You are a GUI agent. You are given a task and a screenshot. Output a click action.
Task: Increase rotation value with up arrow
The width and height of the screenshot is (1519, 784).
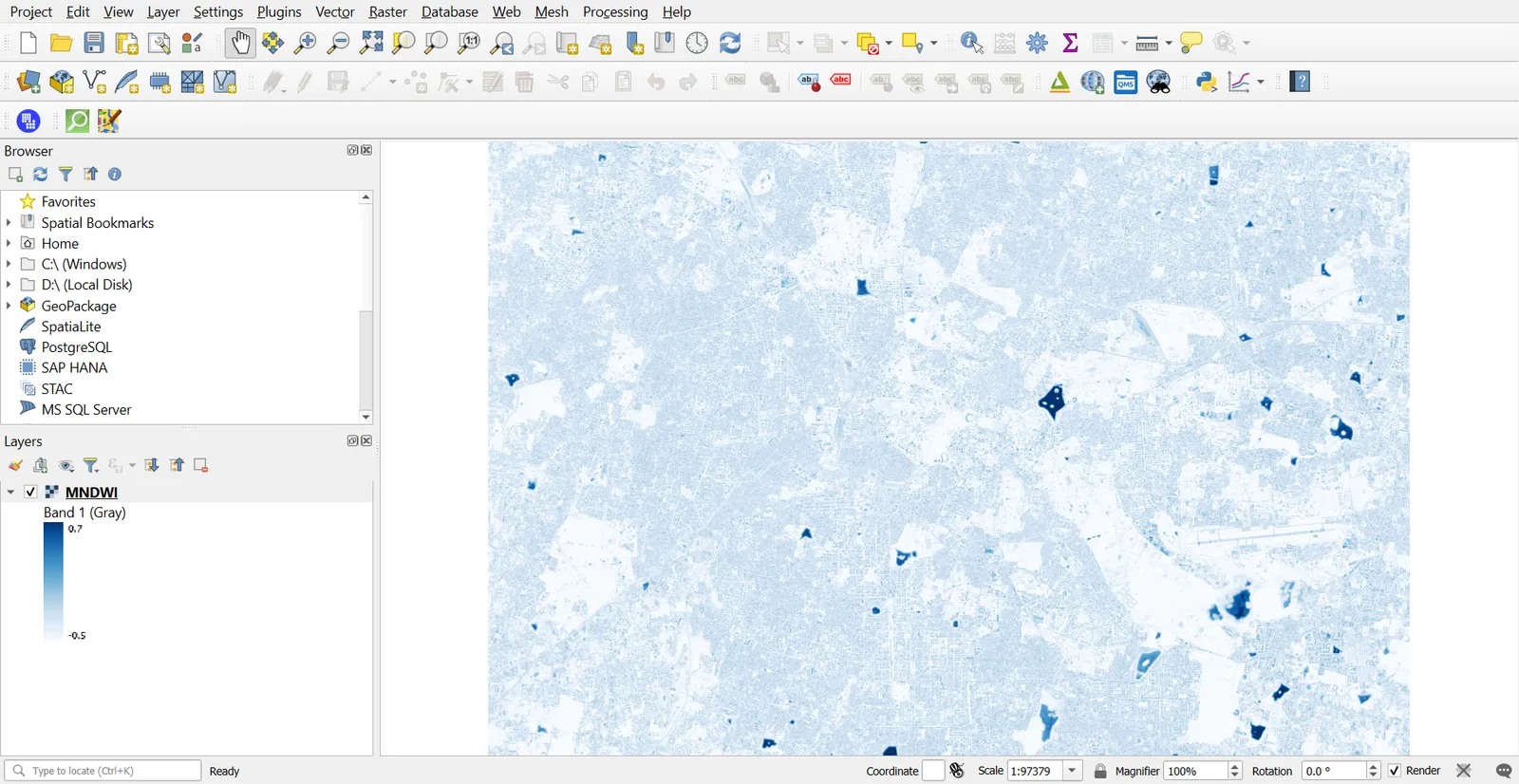click(x=1374, y=766)
